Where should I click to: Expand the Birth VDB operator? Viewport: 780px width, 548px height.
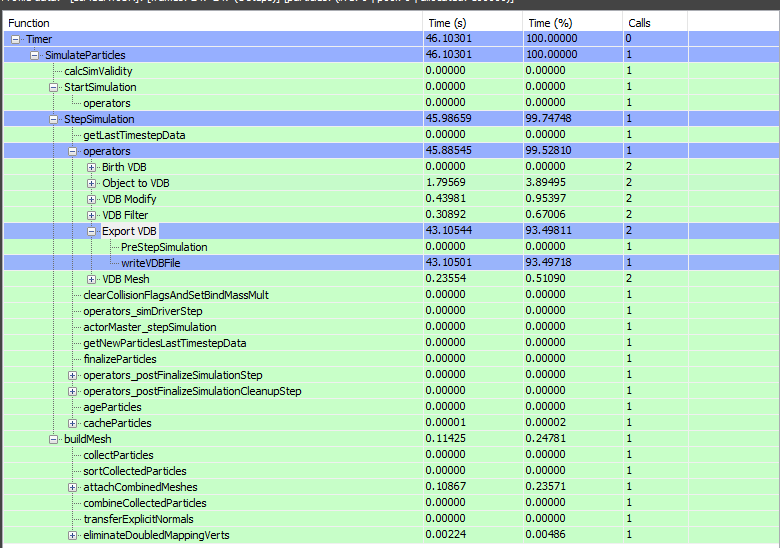(x=92, y=167)
